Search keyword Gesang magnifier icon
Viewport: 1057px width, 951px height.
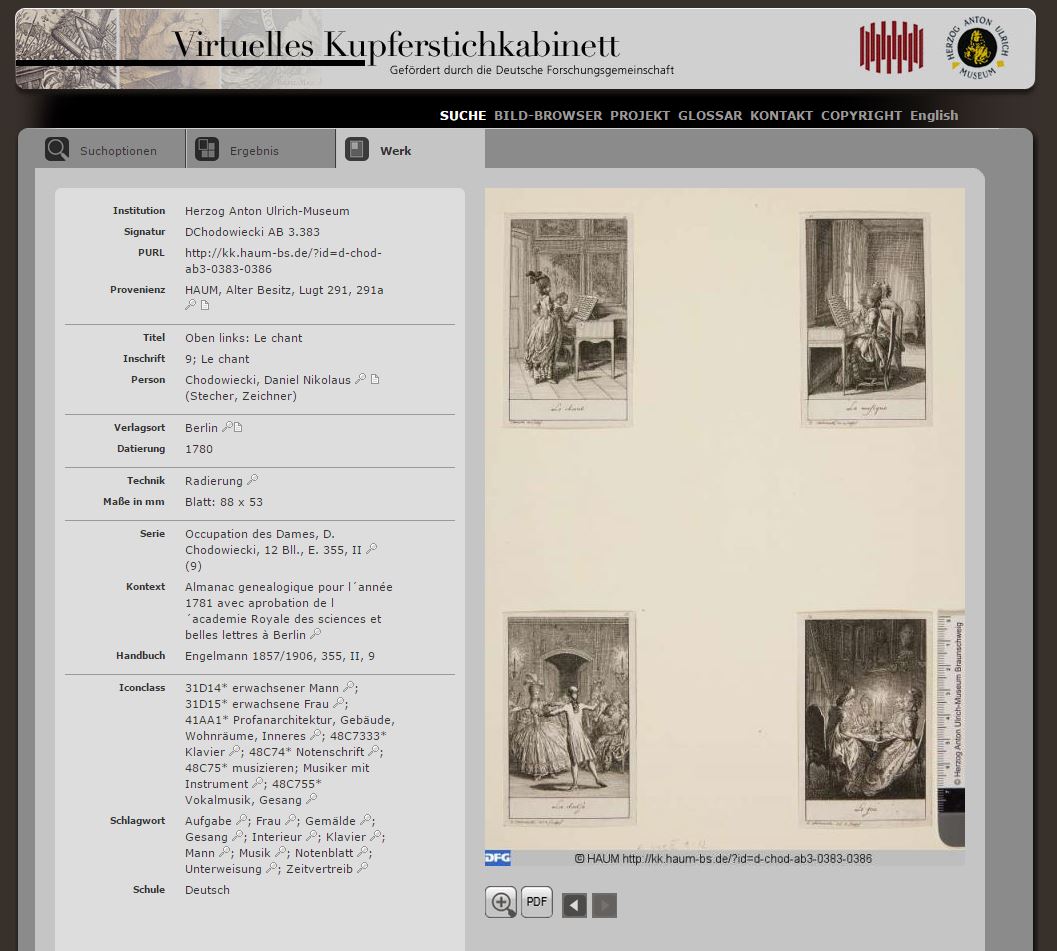point(237,836)
